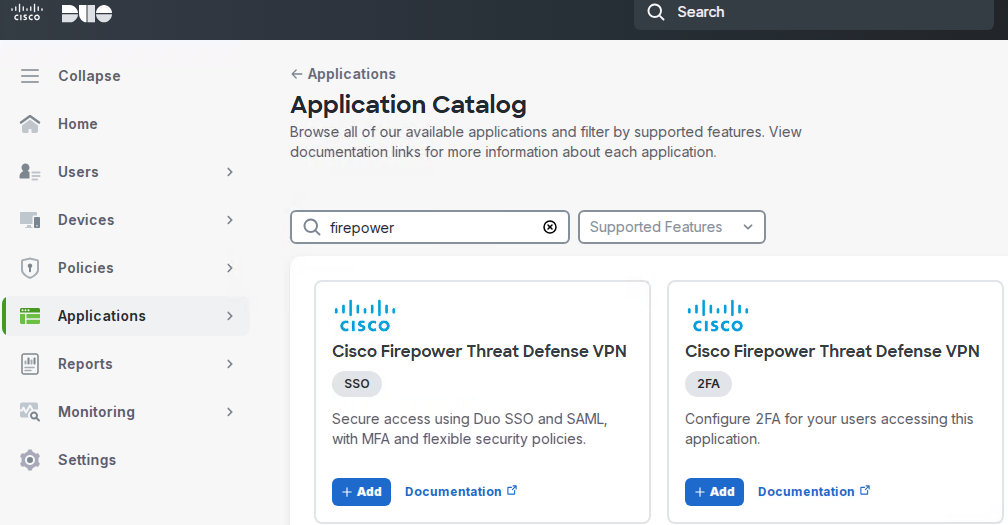The height and width of the screenshot is (525, 1008).
Task: Click the Reports chart icon
Action: coord(30,364)
